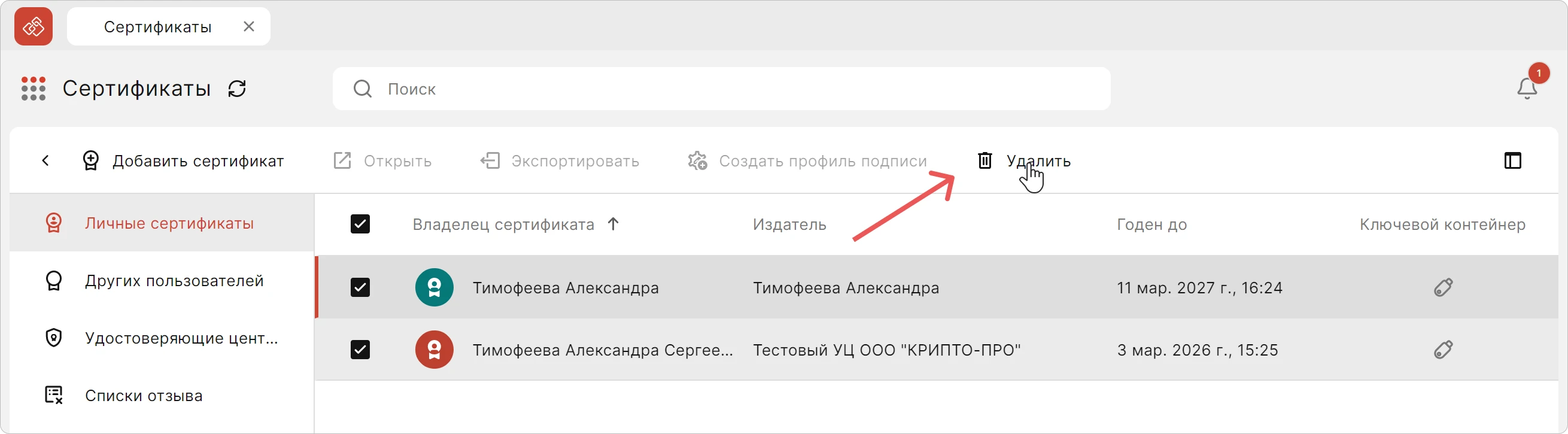Viewport: 1568px width, 434px height.
Task: Click Создать профиль подписи button
Action: 807,160
